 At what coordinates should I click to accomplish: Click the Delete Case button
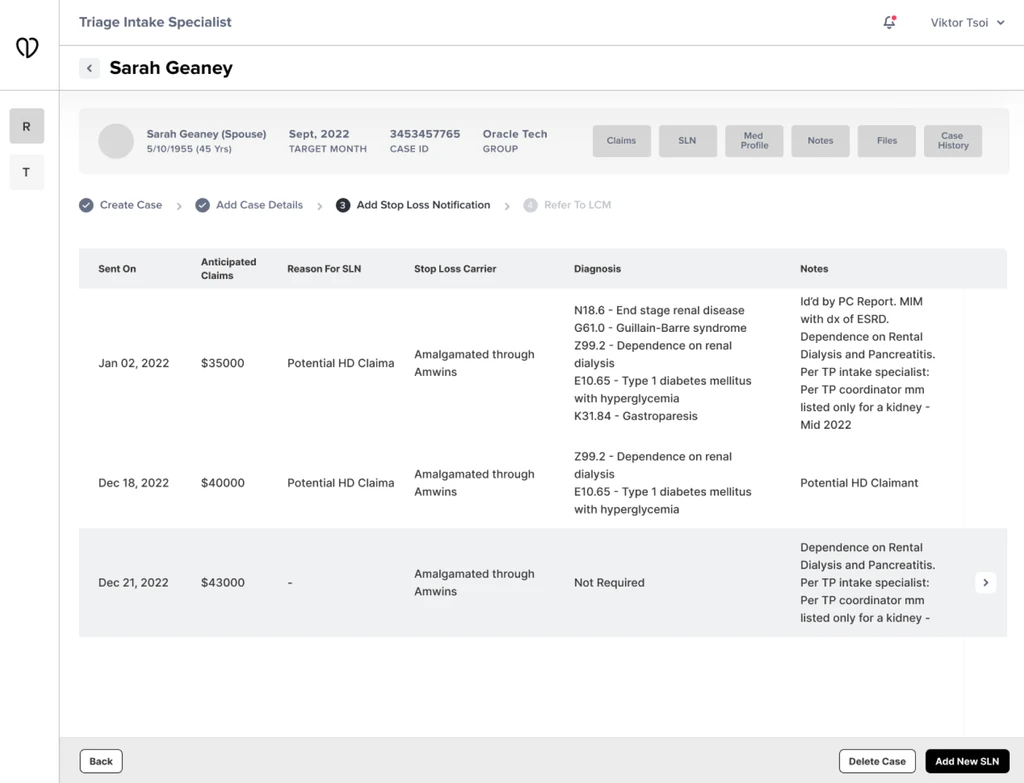877,761
